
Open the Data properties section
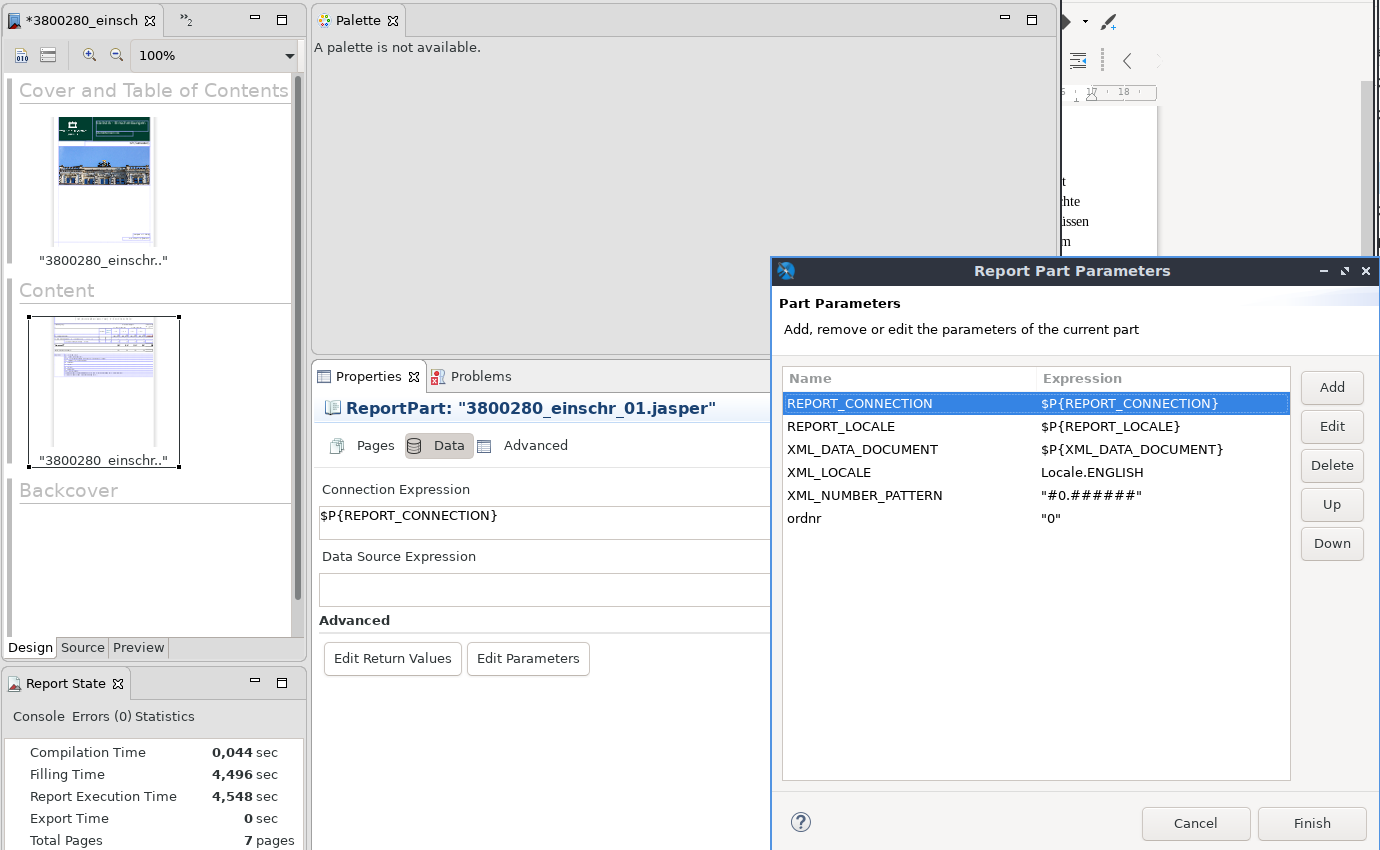439,446
